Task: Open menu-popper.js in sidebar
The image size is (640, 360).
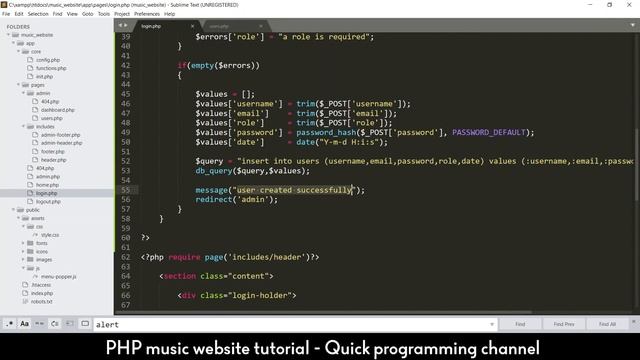Action: 58,277
